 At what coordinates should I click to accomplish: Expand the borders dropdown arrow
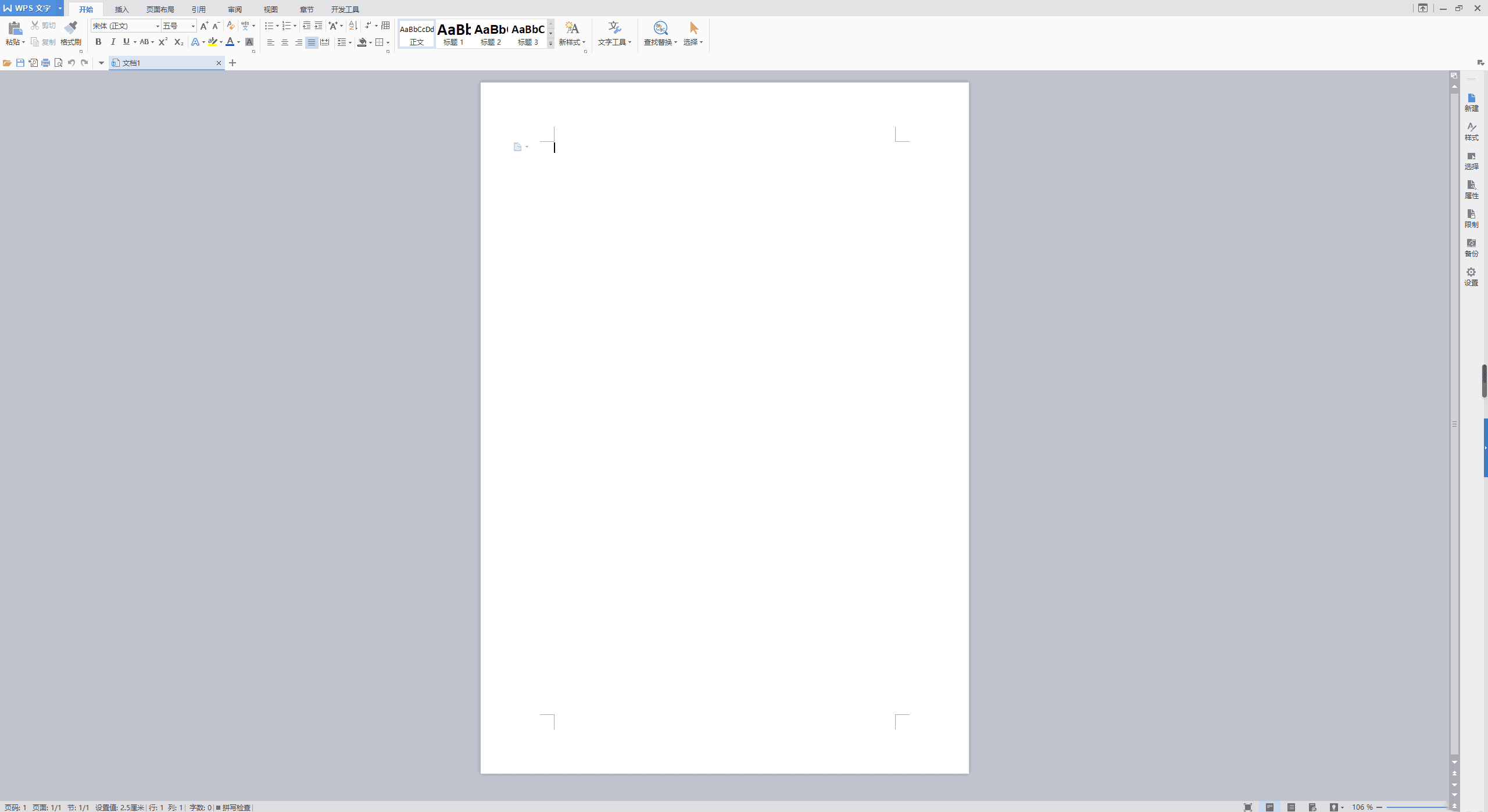(388, 42)
